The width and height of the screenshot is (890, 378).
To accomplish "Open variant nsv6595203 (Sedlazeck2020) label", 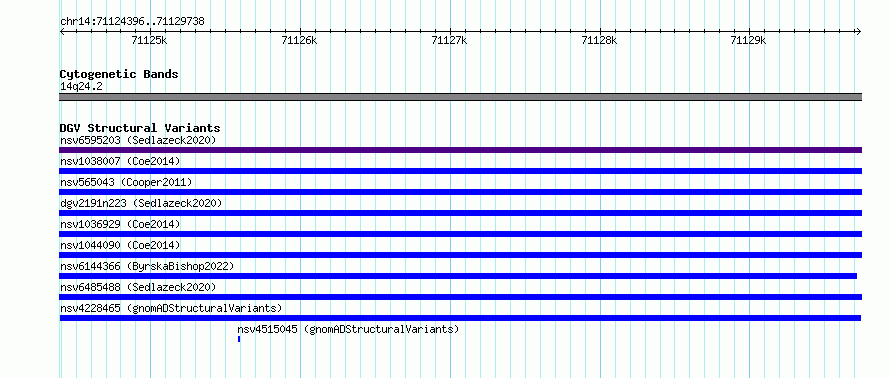I will coord(138,140).
